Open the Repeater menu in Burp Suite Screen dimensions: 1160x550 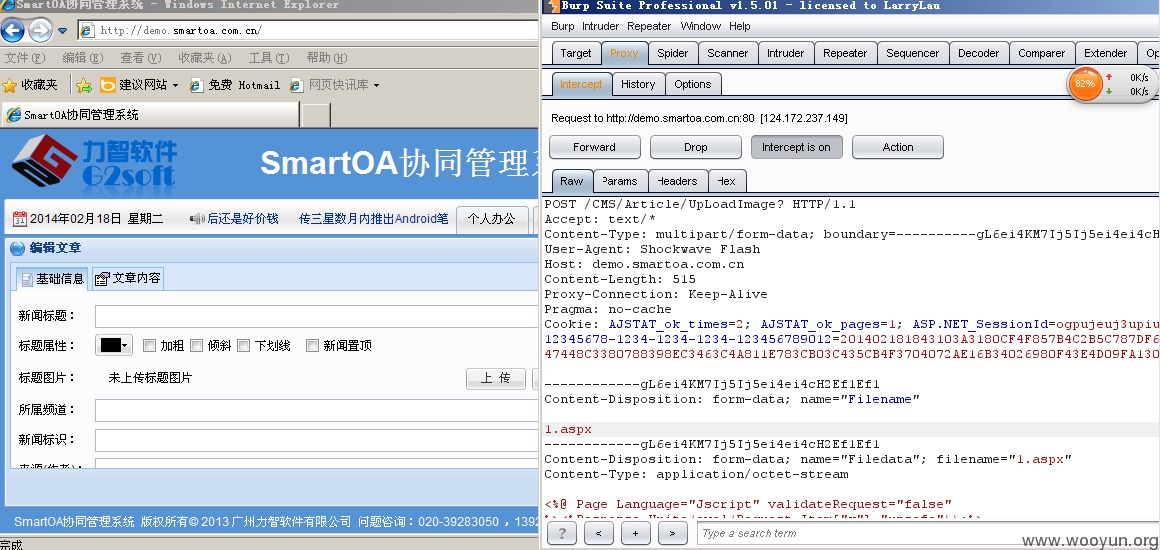(649, 26)
